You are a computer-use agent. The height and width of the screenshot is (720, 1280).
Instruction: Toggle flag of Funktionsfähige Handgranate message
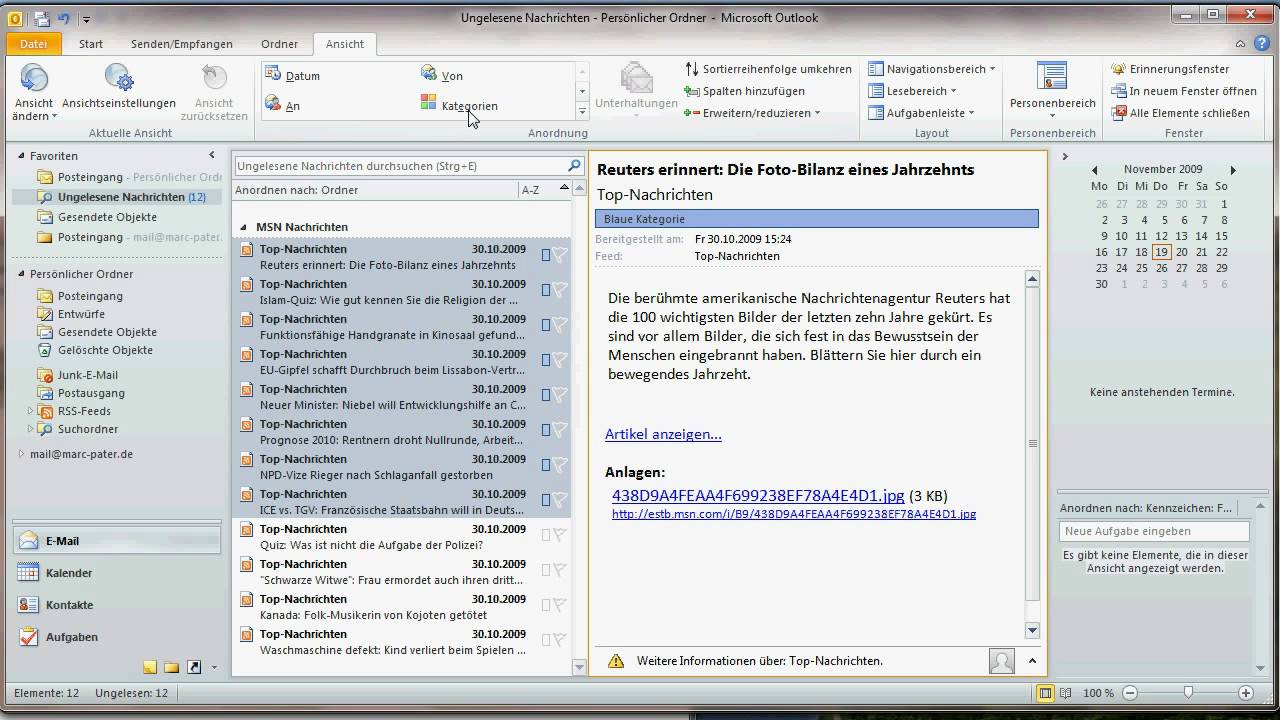tap(560, 325)
